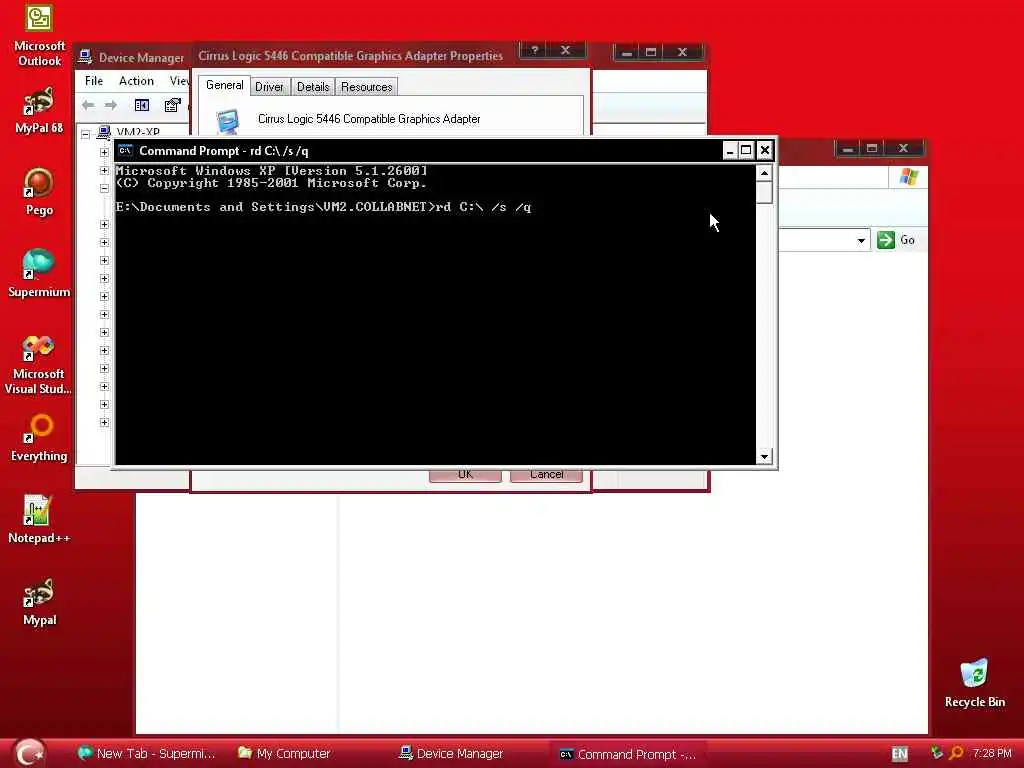Click the Device Manager back arrow
The height and width of the screenshot is (768, 1024).
point(88,105)
